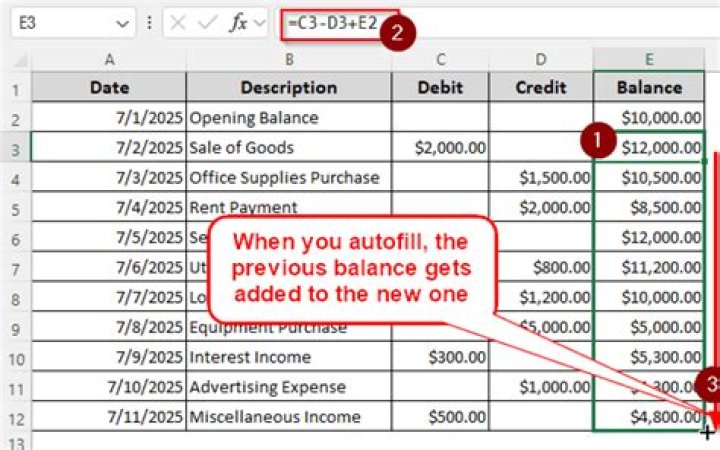Click the fill handle at bottom of E12
The image size is (720, 450).
click(x=704, y=431)
